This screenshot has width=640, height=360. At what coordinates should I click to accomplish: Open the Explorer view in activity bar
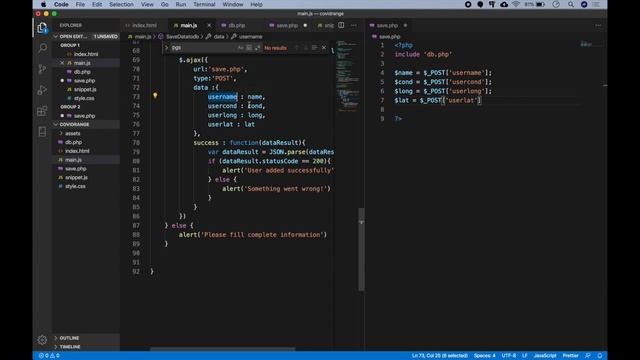point(42,28)
